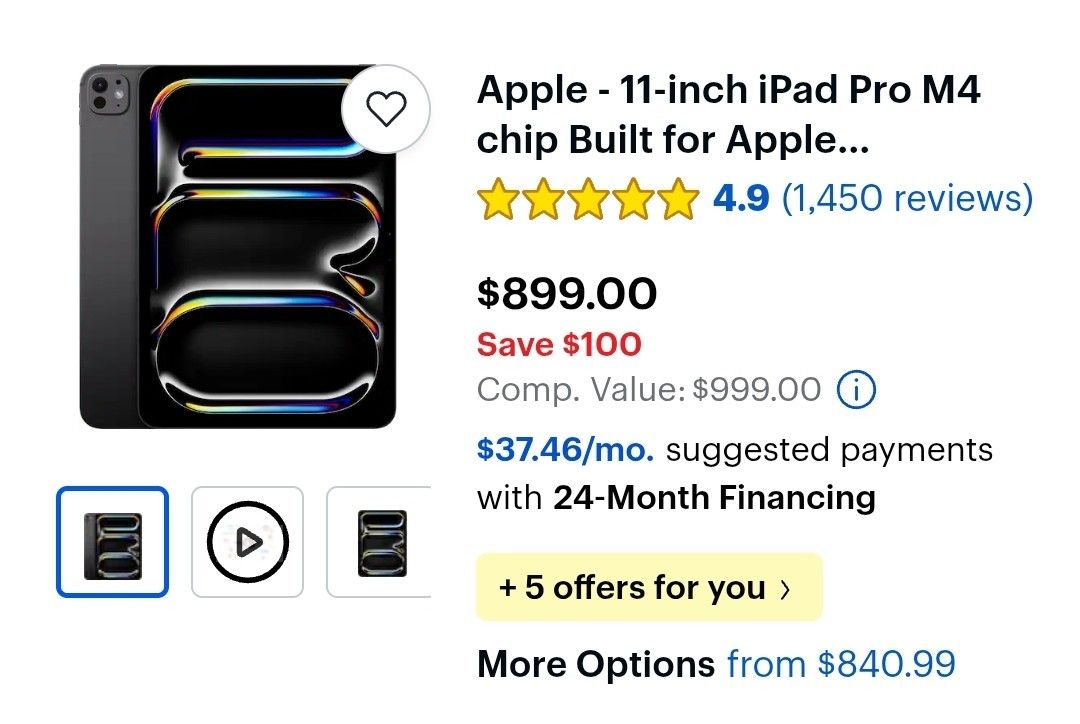Play the product video from its thumbnail
This screenshot has width=1080, height=724.
pyautogui.click(x=246, y=540)
